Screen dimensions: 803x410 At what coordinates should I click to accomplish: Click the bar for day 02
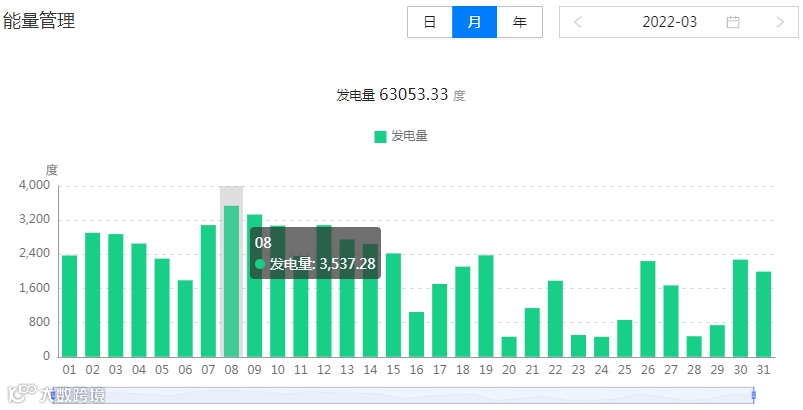(x=93, y=295)
